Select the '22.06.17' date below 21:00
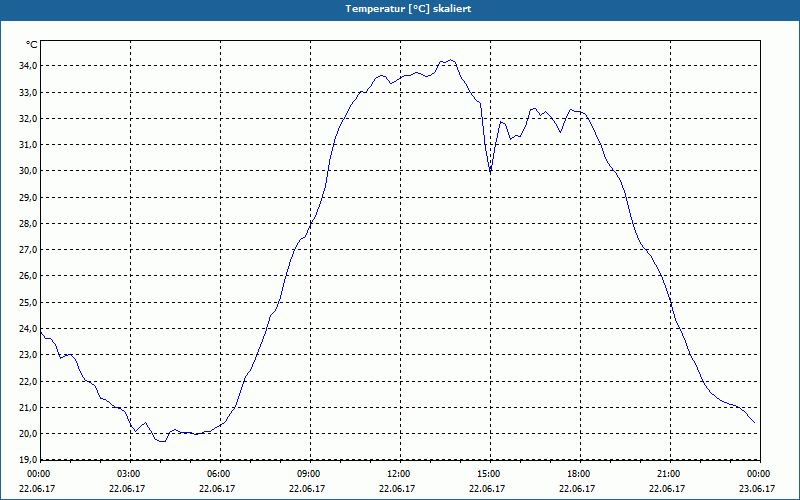Image resolution: width=800 pixels, height=500 pixels. [x=667, y=488]
